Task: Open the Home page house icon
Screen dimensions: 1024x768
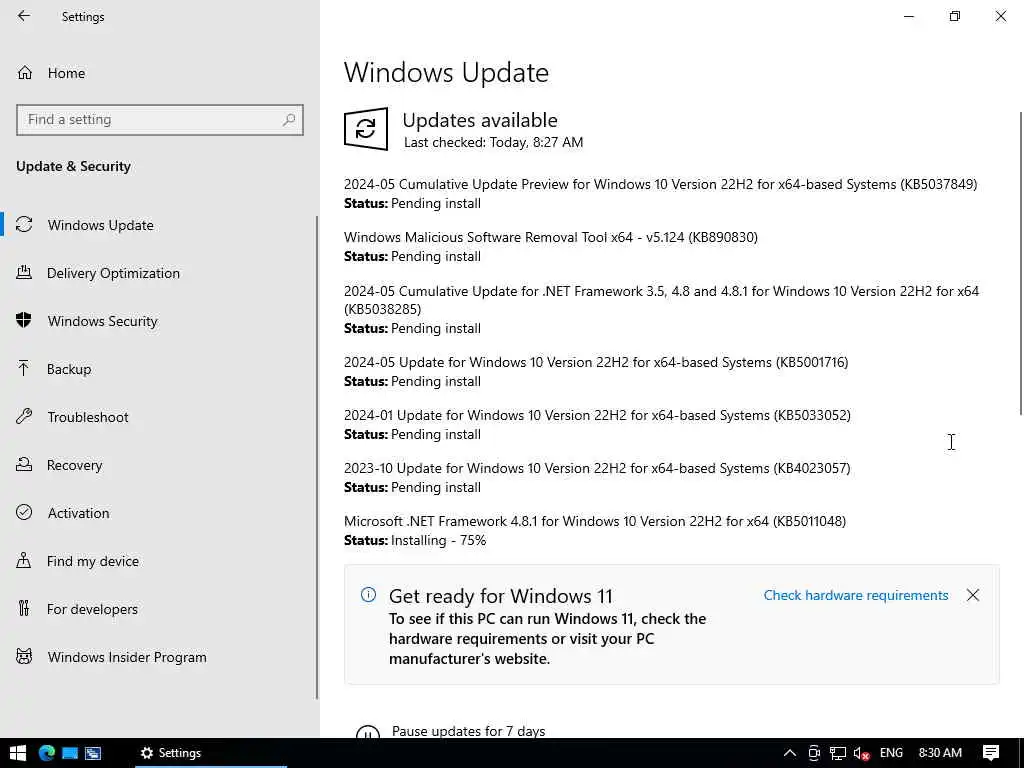Action: coord(25,73)
